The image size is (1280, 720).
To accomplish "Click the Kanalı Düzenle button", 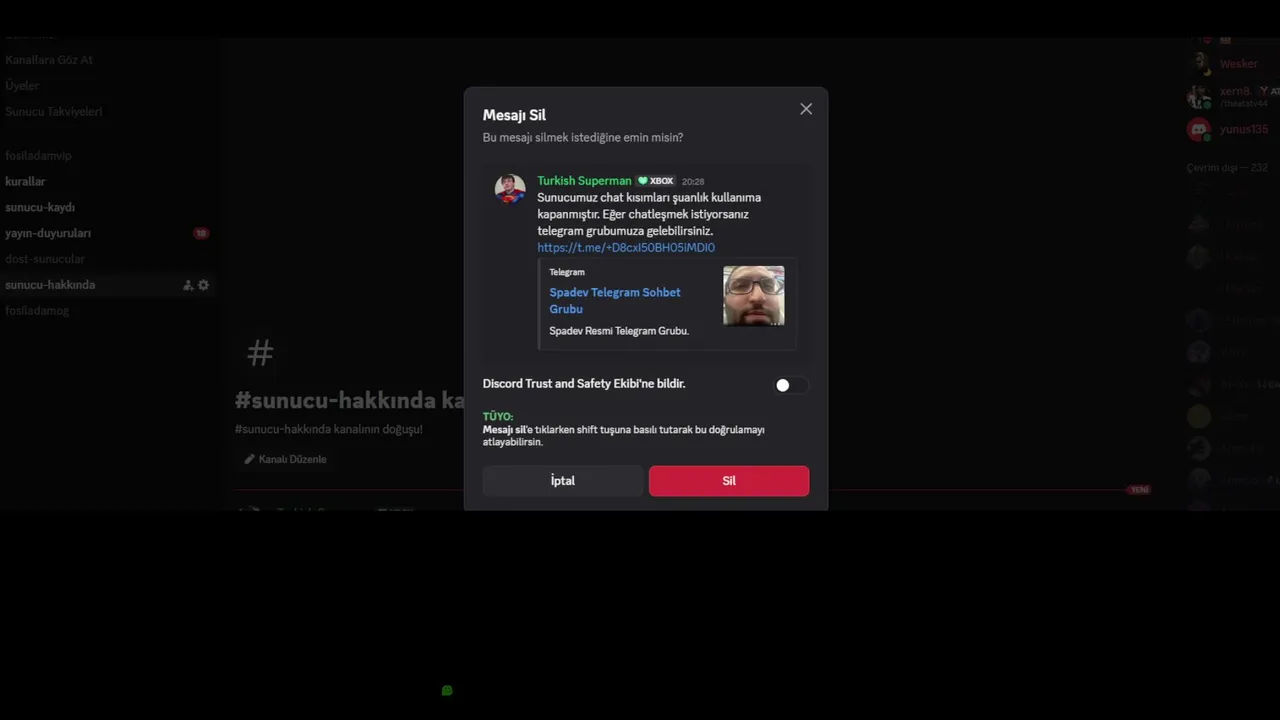I will [286, 460].
